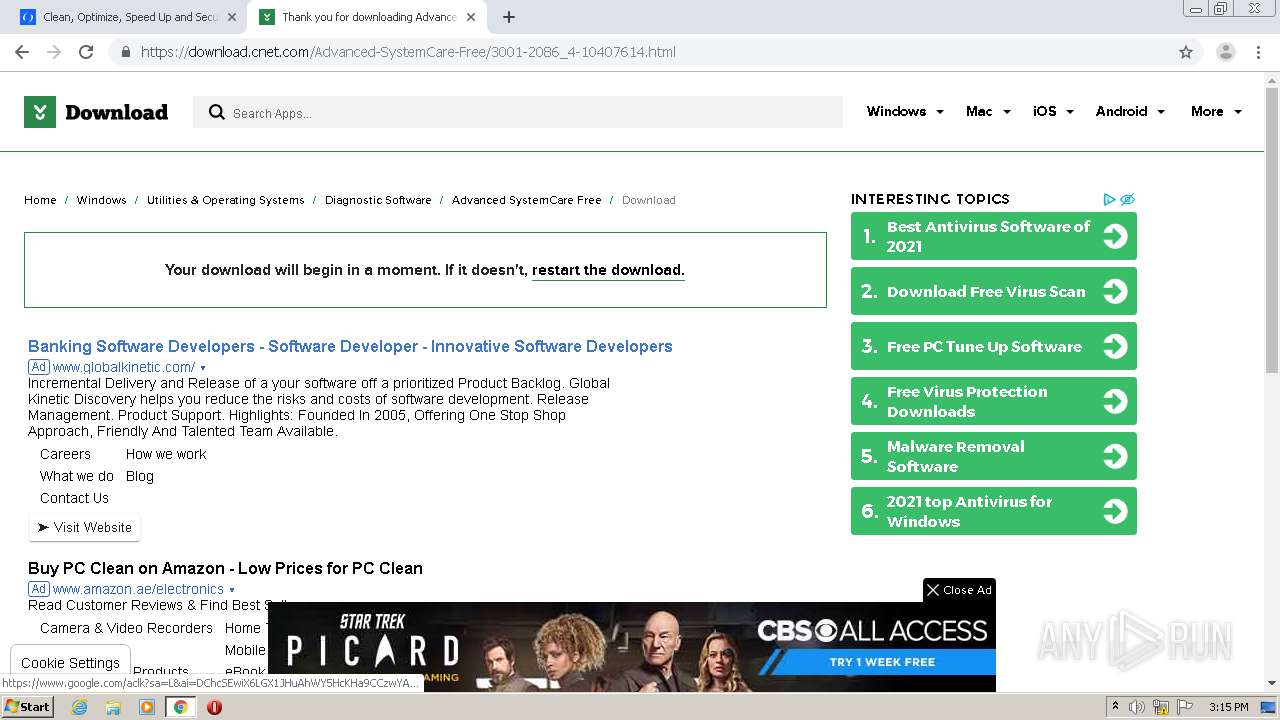
Task: Close the Picard banner ad
Action: pyautogui.click(x=959, y=590)
